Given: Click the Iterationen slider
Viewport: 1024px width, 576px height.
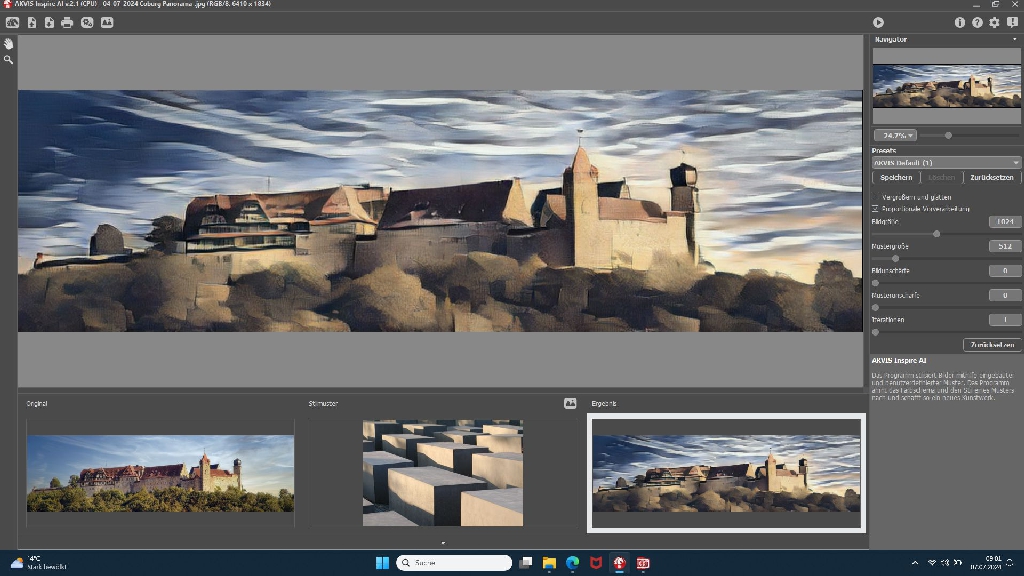Looking at the screenshot, I should [946, 332].
